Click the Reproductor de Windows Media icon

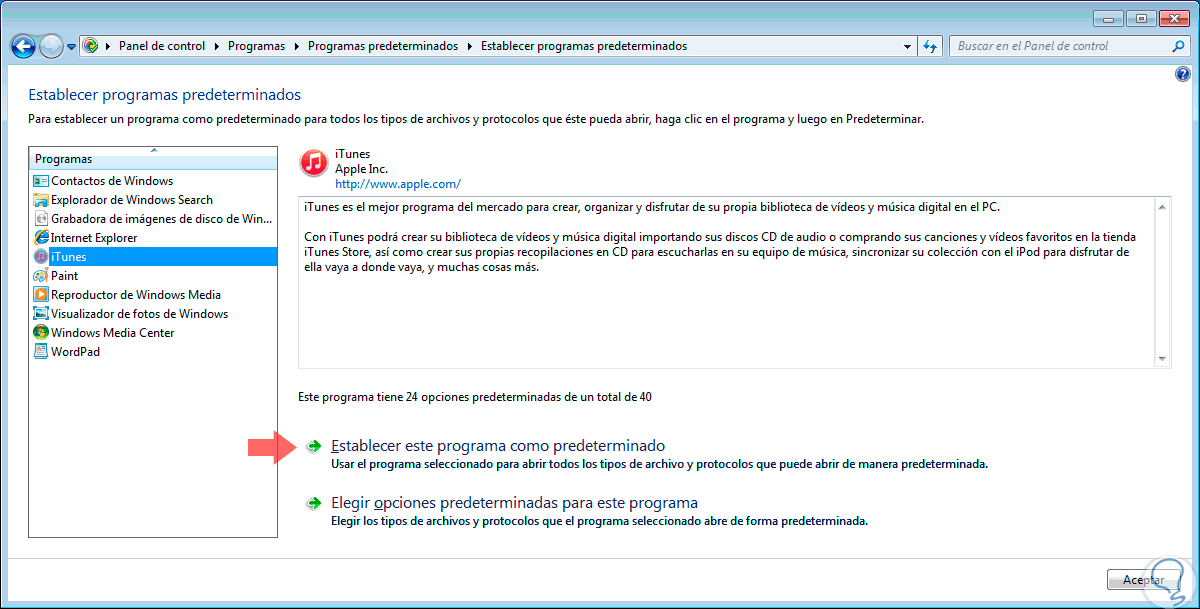(41, 295)
